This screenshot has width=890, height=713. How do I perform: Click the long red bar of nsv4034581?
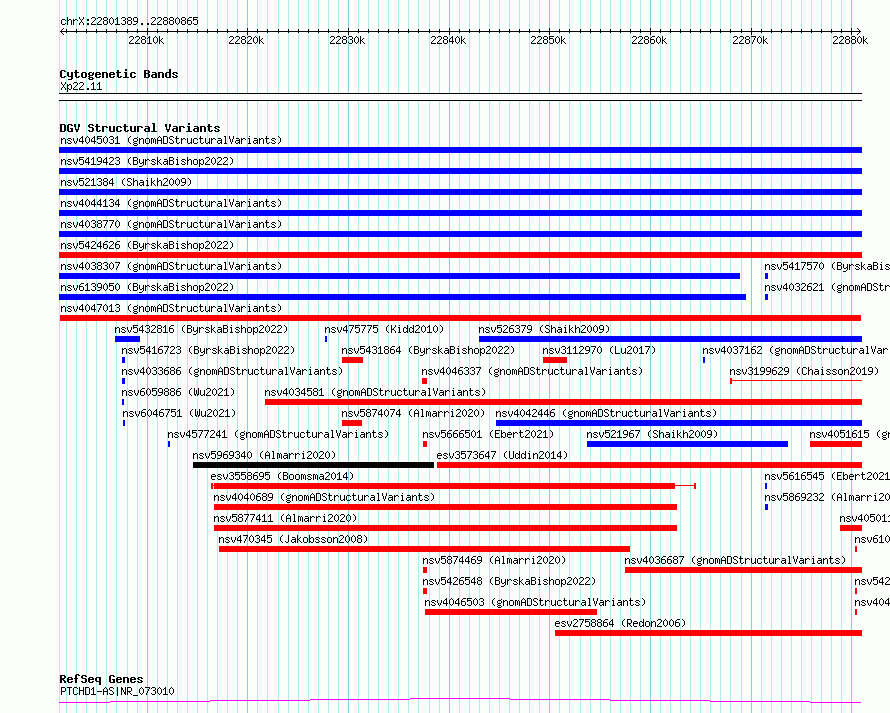[563, 402]
